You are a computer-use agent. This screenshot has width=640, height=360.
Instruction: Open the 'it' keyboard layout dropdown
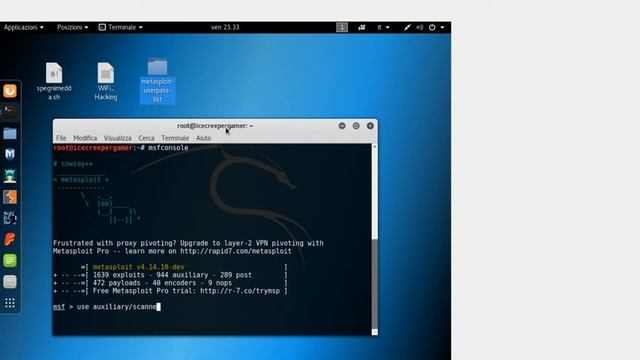pos(383,27)
